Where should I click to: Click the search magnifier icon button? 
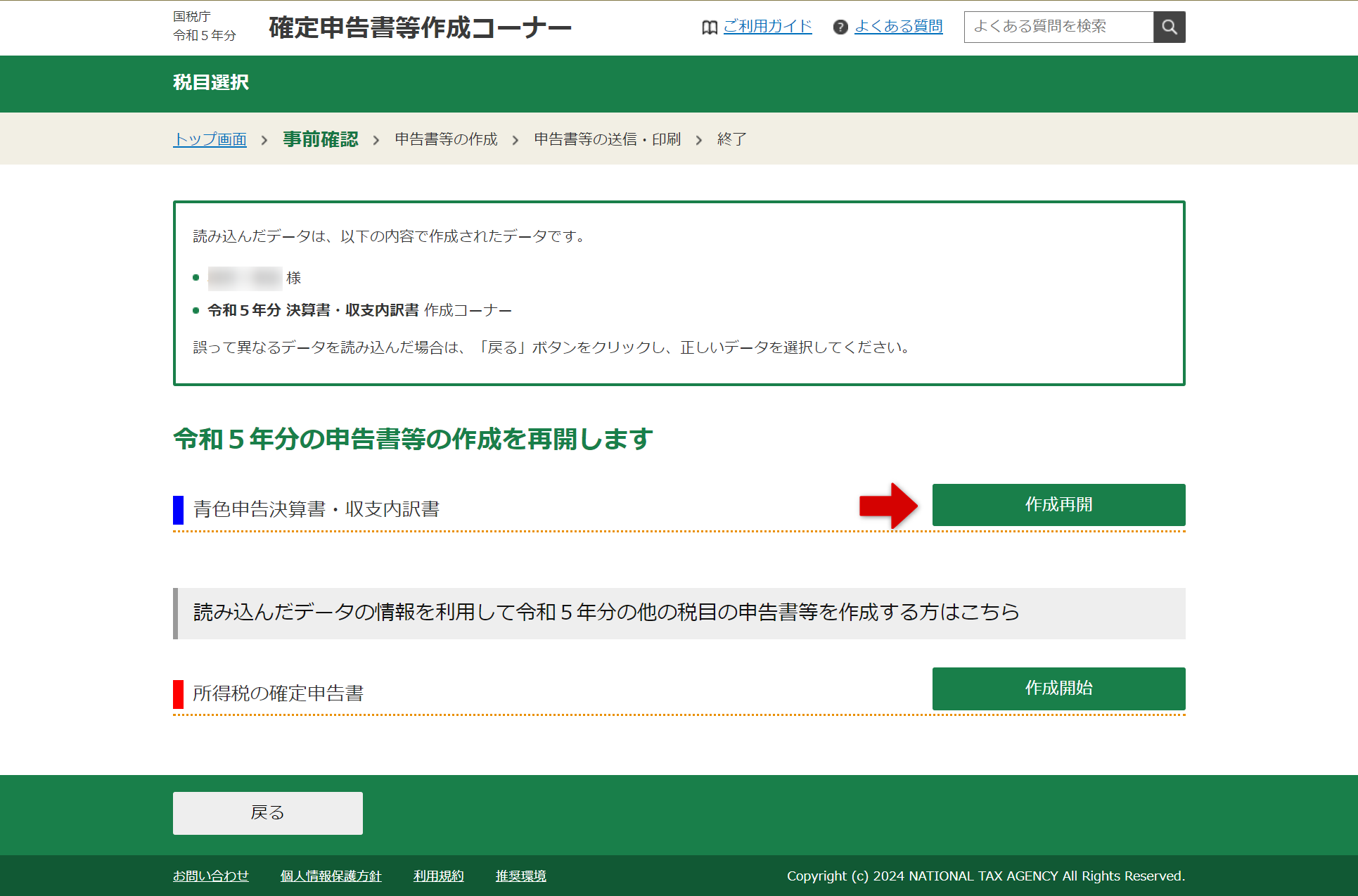(x=1169, y=27)
